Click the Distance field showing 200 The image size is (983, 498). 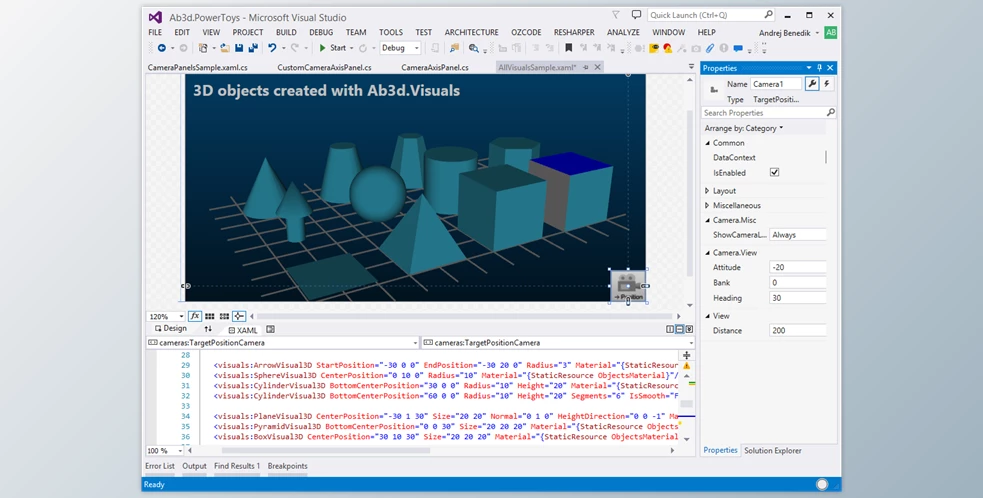click(797, 331)
